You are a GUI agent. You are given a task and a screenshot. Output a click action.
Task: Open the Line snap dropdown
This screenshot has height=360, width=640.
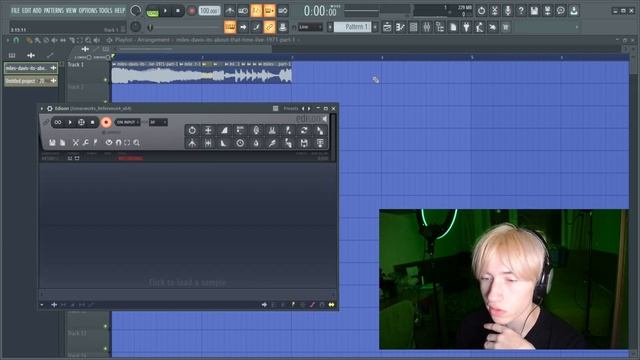point(310,27)
